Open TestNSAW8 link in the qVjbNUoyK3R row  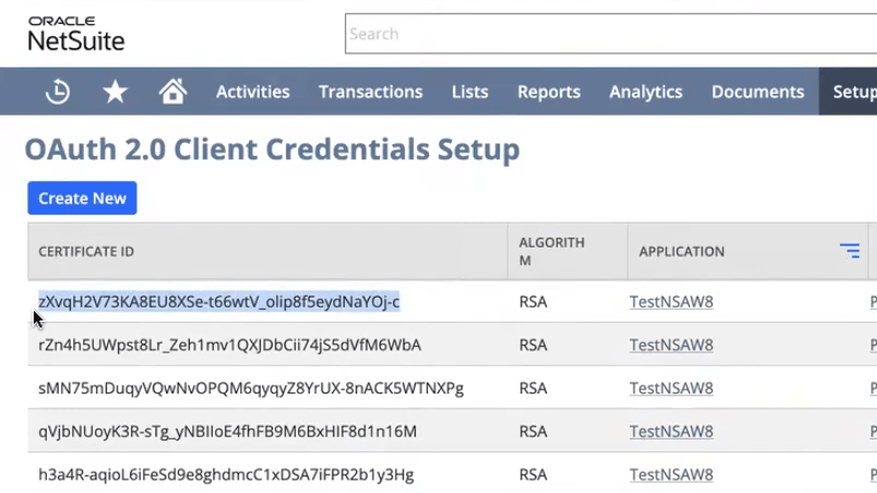coord(671,431)
